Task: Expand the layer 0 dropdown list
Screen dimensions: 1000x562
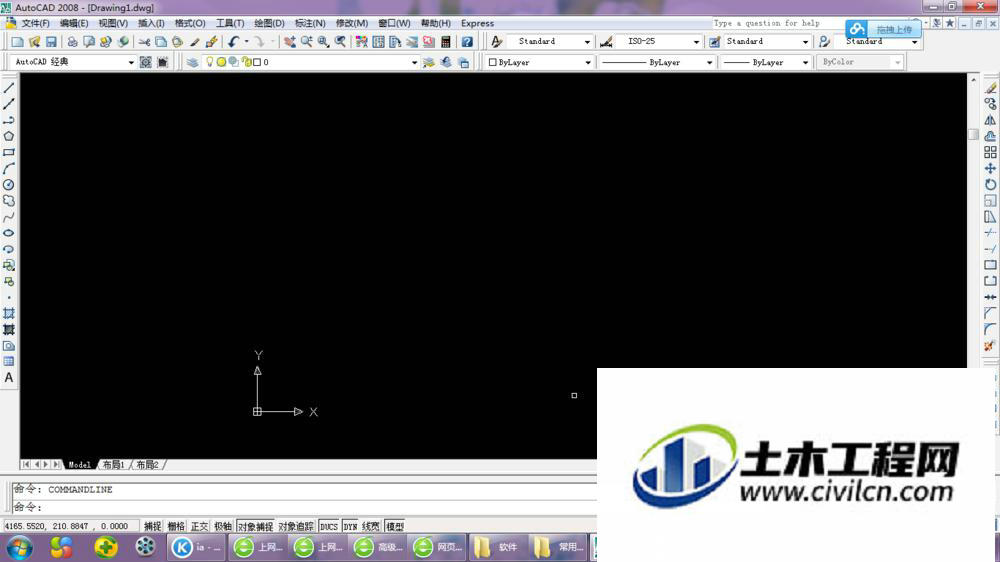Action: (414, 63)
